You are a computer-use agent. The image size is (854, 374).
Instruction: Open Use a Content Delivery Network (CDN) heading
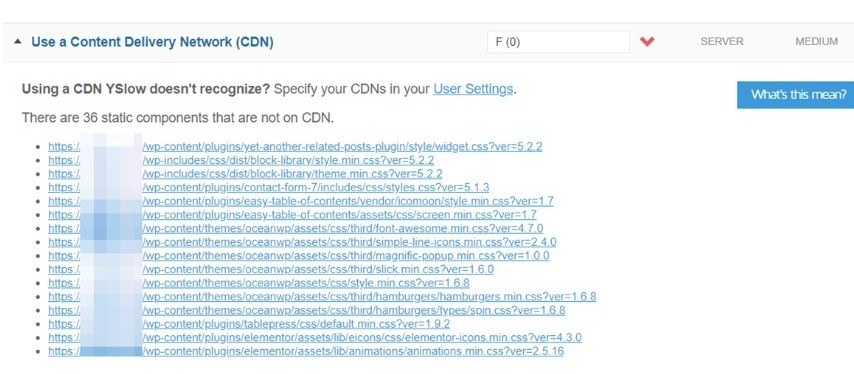point(152,42)
